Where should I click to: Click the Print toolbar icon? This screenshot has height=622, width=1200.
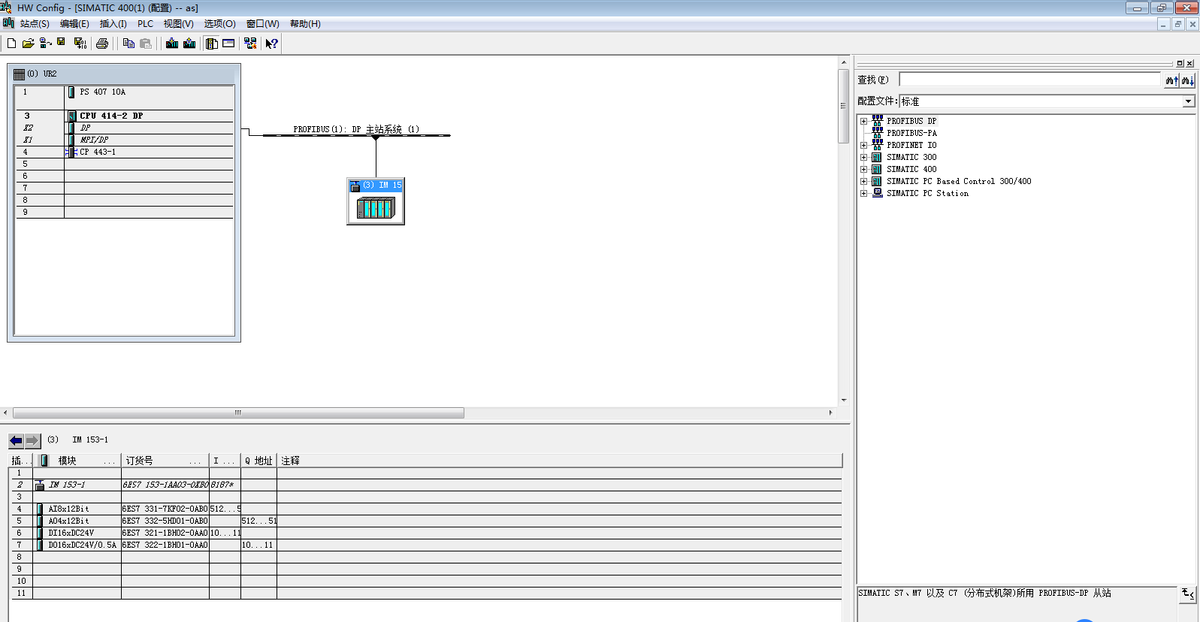[102, 43]
